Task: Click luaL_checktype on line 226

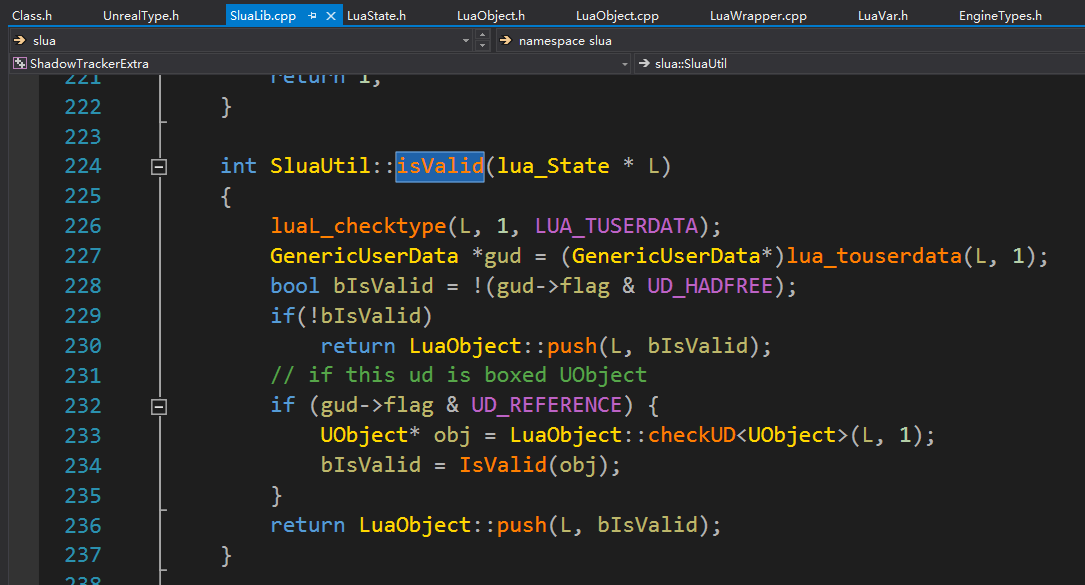Action: [x=358, y=226]
